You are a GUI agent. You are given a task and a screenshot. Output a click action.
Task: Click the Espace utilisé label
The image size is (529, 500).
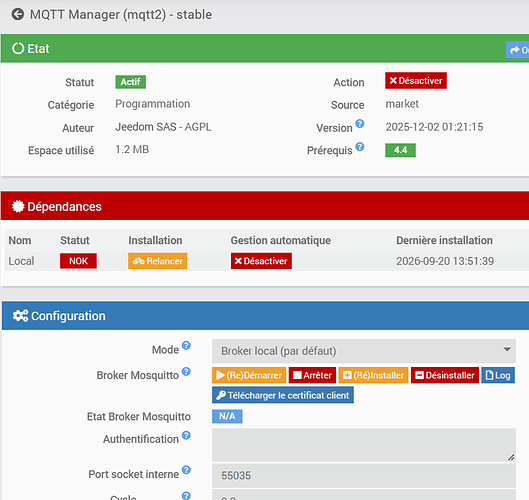(61, 150)
